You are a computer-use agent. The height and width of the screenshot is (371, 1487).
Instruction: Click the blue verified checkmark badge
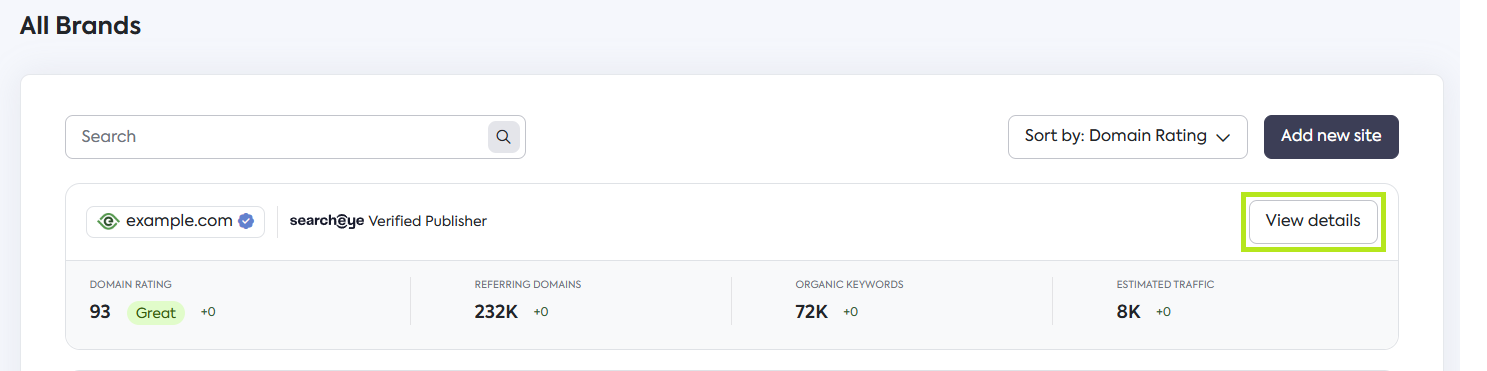pos(246,221)
